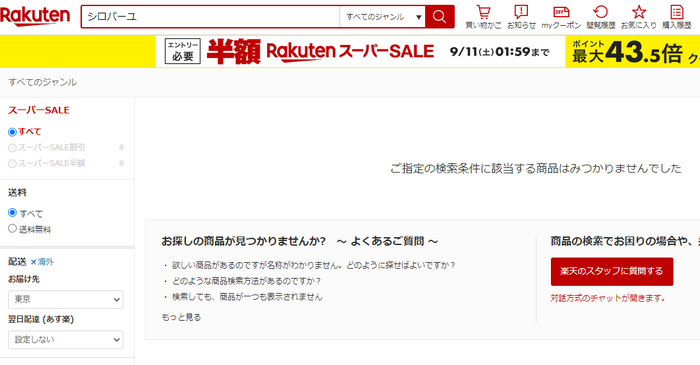Click the airplane icon next to 海外
The width and height of the screenshot is (700, 365).
coord(33,262)
